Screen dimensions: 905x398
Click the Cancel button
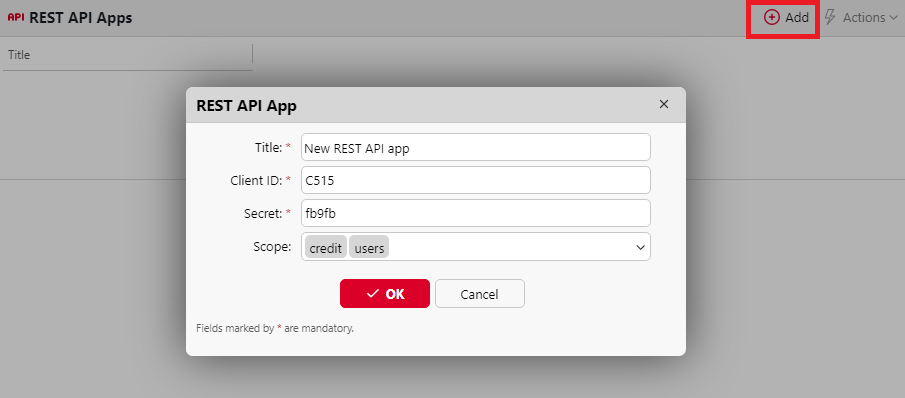(480, 294)
